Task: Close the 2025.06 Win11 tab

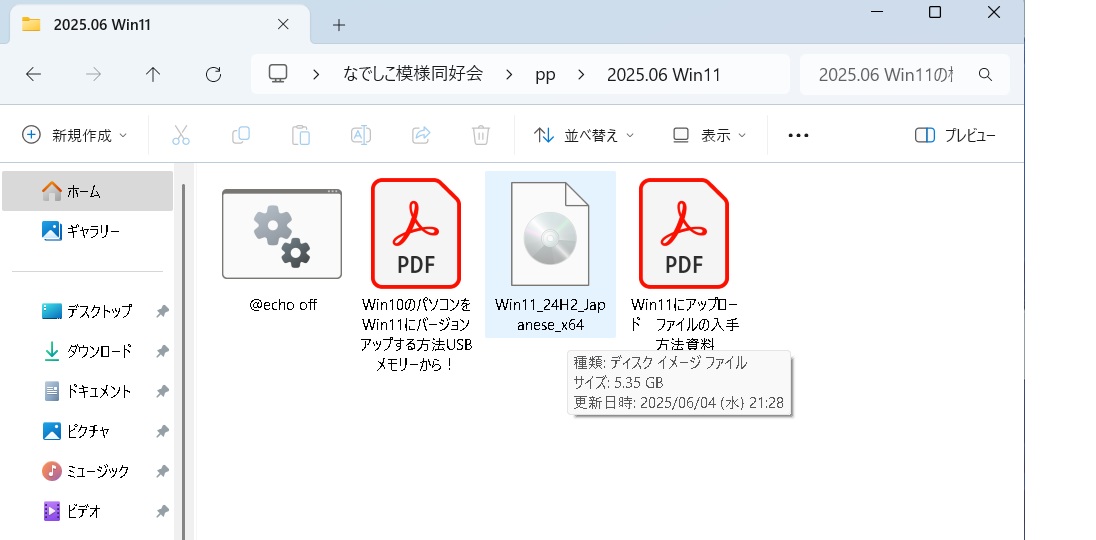Action: pos(283,24)
